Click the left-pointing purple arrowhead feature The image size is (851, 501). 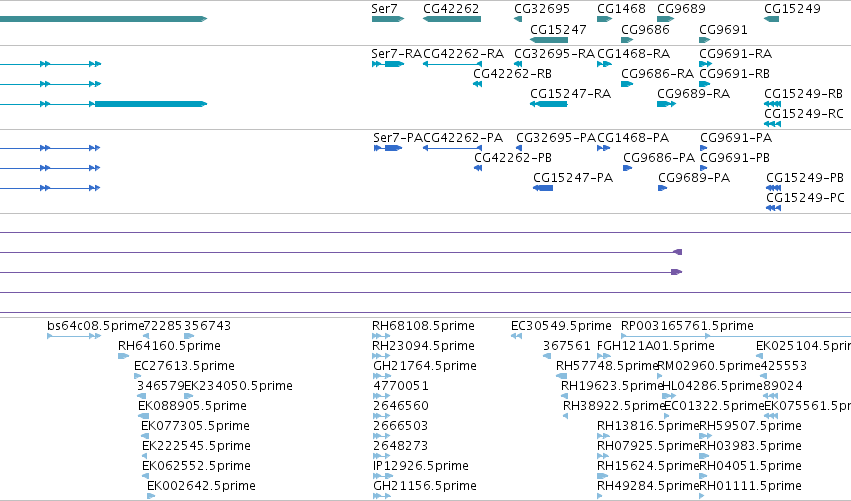tap(677, 252)
